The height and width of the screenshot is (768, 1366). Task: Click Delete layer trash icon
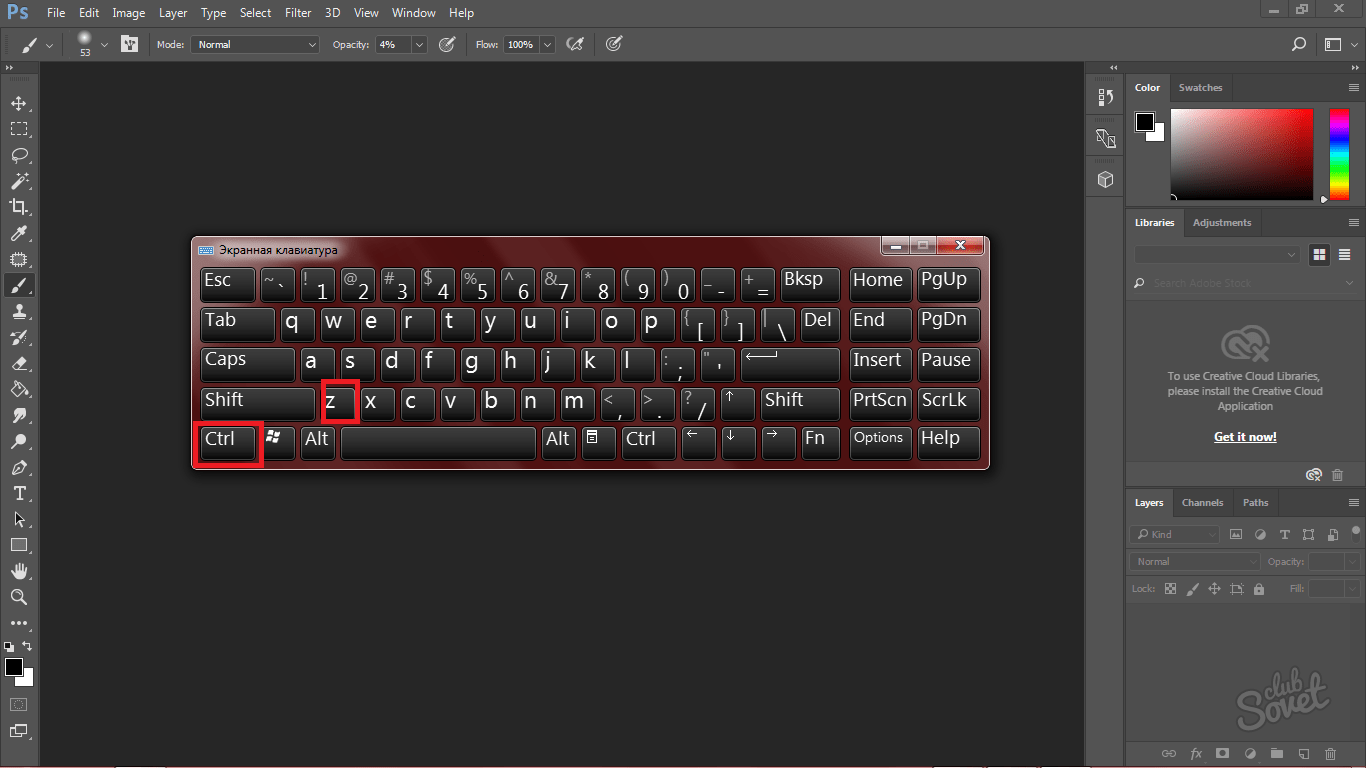tap(1330, 753)
